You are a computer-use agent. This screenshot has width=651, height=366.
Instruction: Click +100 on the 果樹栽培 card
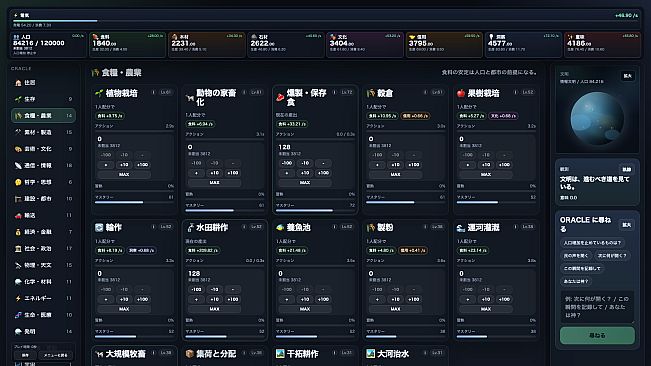pos(504,165)
